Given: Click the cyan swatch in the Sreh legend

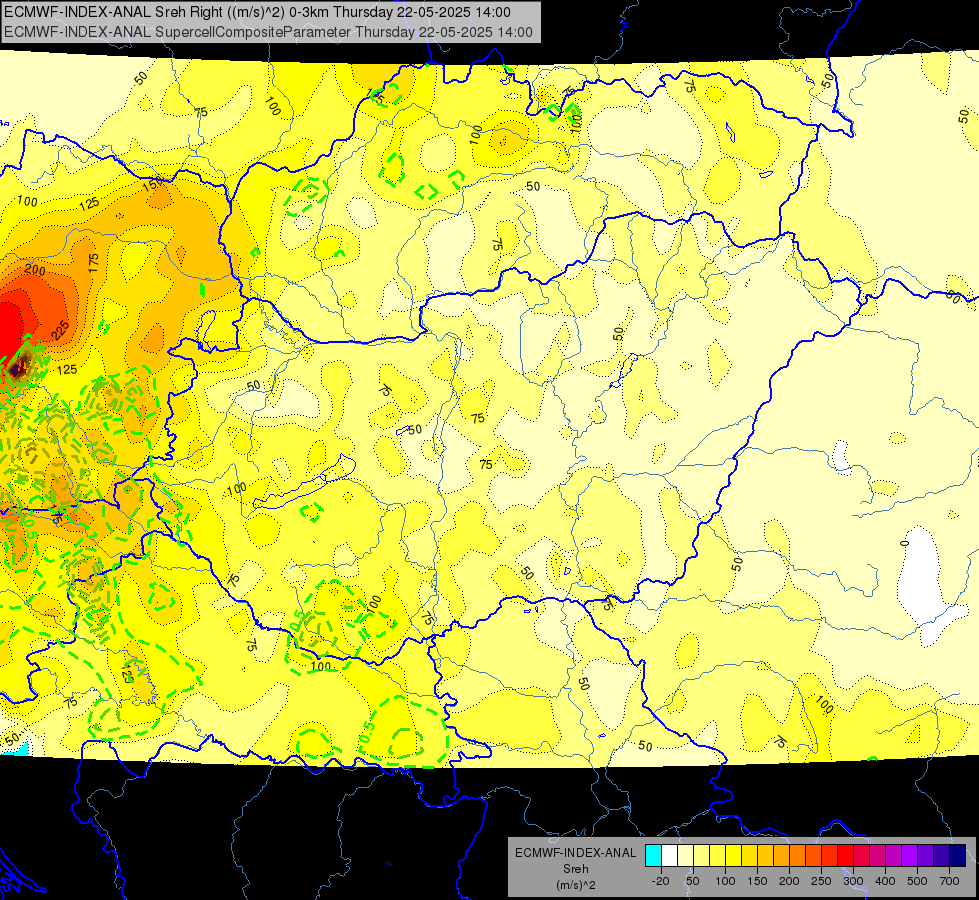Looking at the screenshot, I should tap(653, 856).
